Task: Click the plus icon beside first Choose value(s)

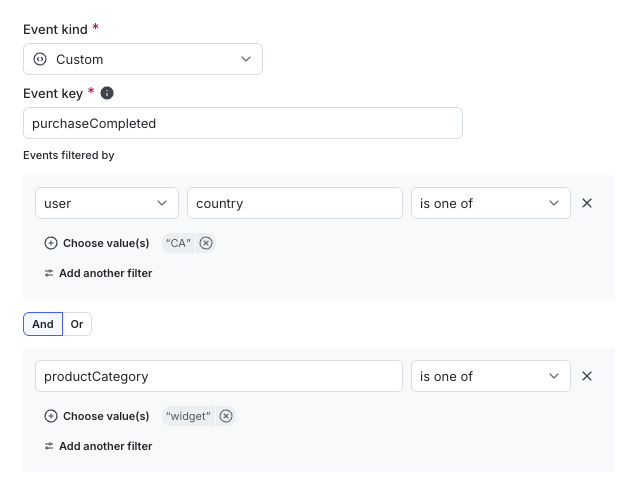Action: (x=51, y=243)
